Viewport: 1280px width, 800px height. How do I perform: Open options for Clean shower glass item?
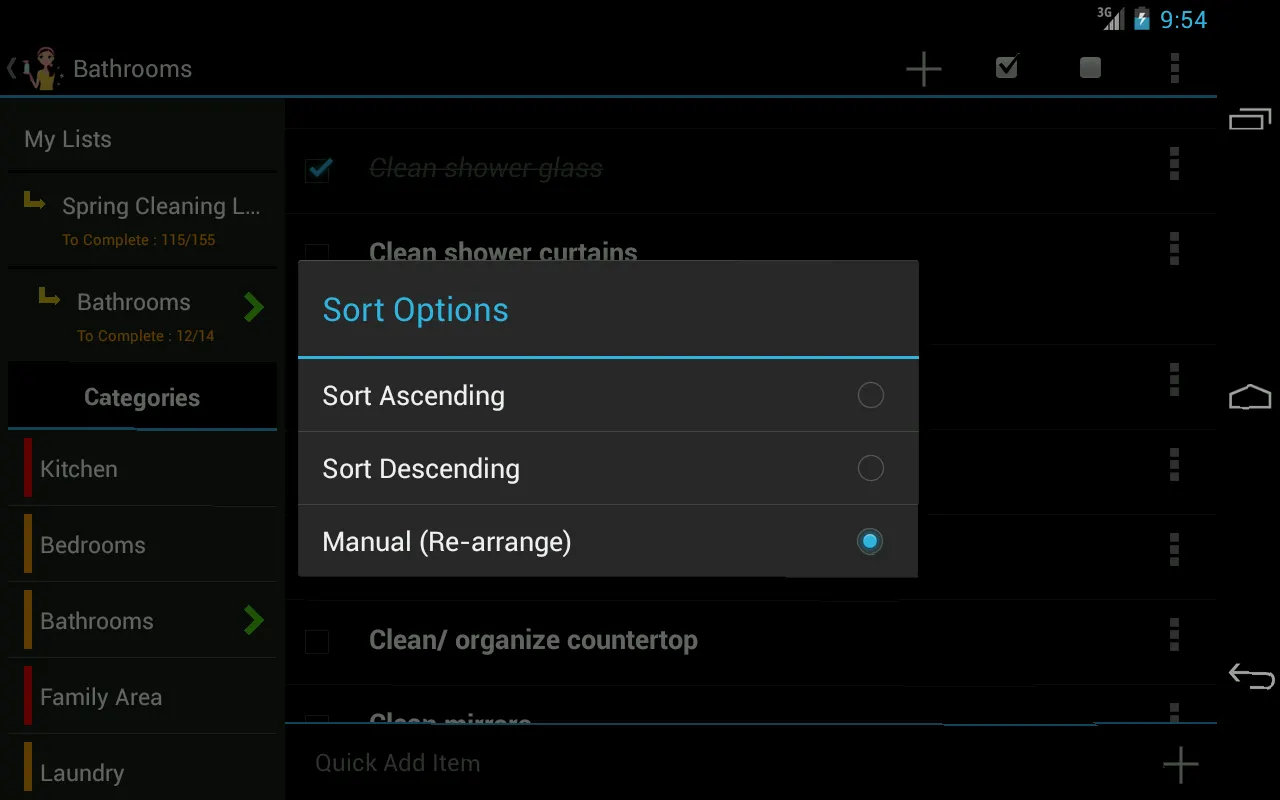pyautogui.click(x=1174, y=163)
